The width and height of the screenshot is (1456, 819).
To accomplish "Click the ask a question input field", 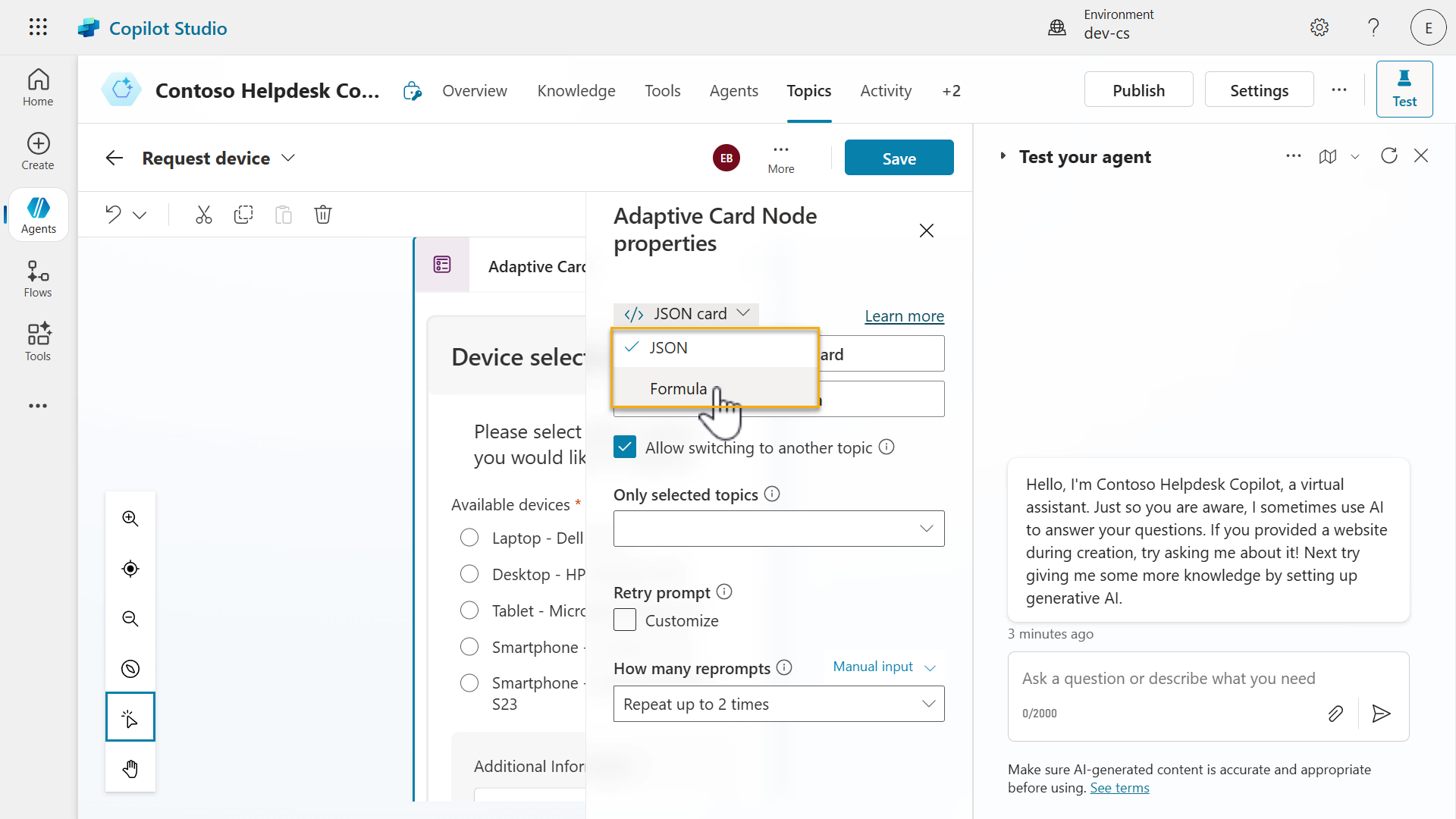I will [x=1168, y=679].
